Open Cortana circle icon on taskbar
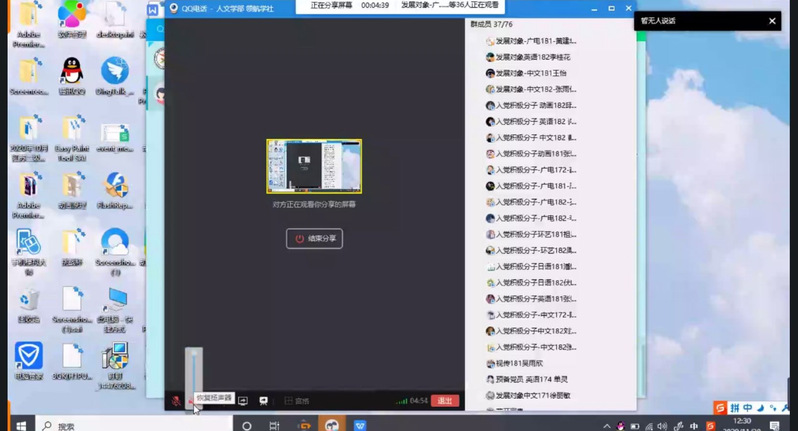The height and width of the screenshot is (431, 798). tap(247, 425)
